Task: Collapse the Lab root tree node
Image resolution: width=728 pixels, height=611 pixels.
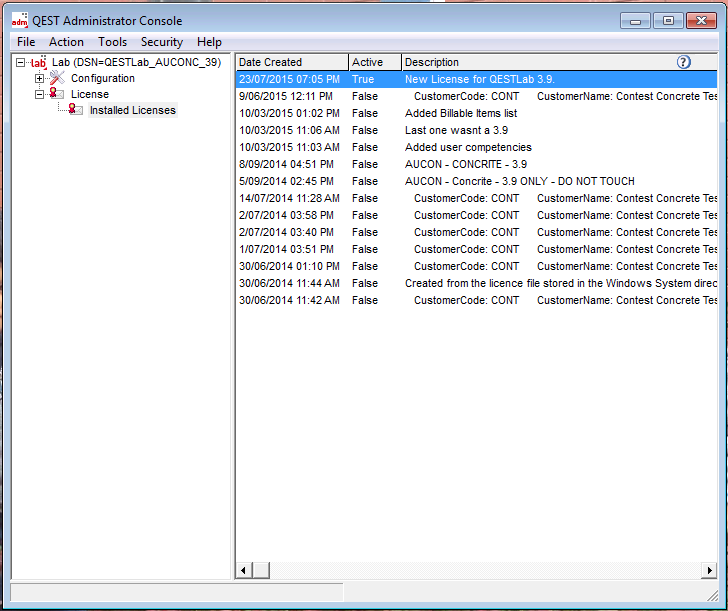Action: click(x=21, y=62)
